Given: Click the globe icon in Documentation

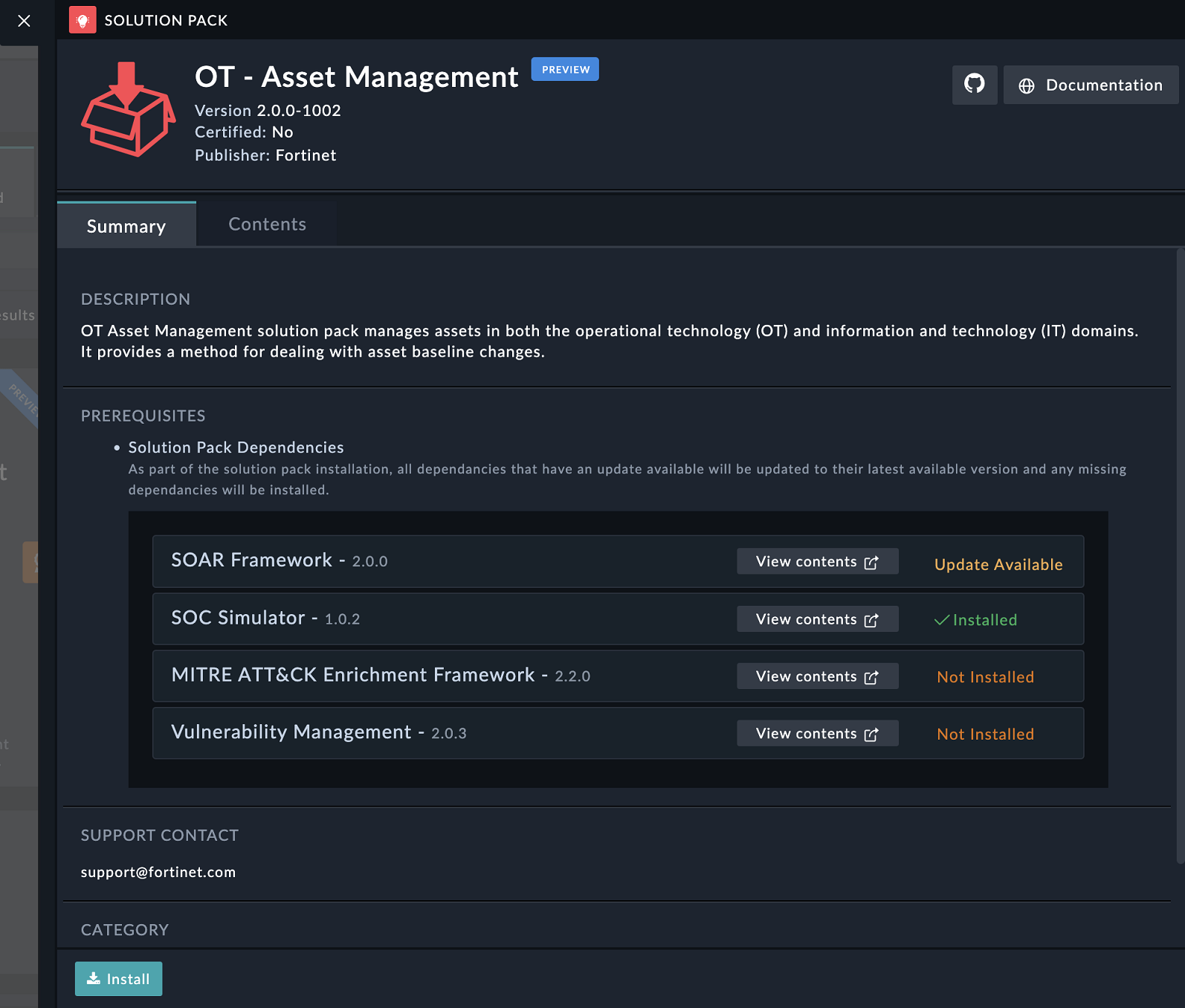Looking at the screenshot, I should tap(1027, 86).
